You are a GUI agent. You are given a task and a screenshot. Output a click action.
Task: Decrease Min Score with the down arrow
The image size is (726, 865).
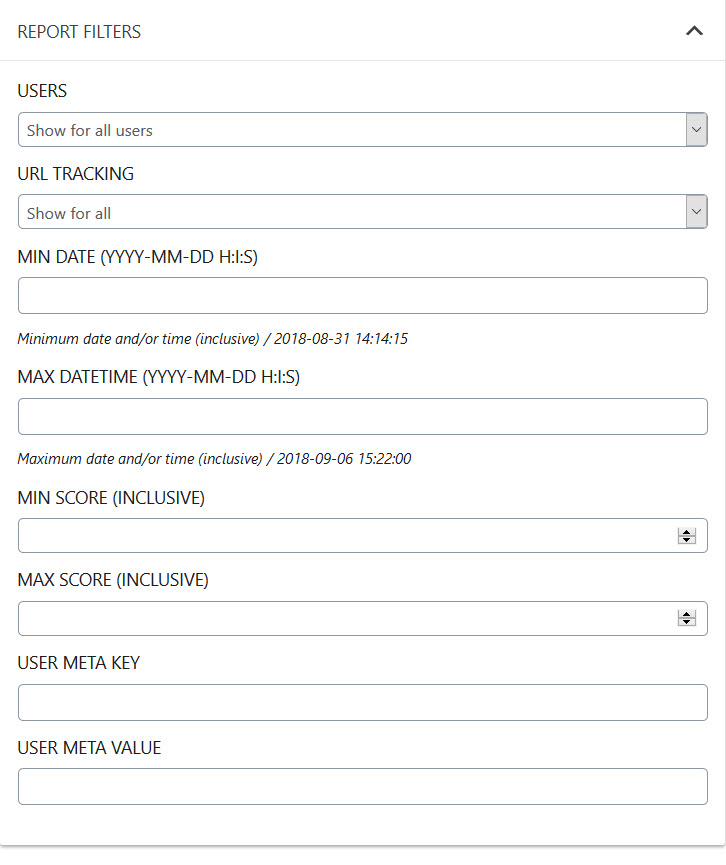[x=687, y=540]
